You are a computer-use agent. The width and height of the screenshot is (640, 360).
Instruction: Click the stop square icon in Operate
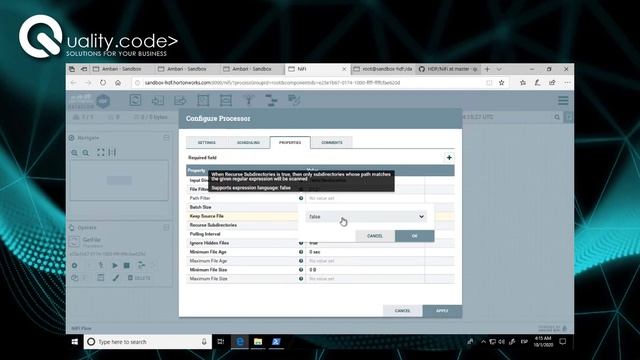127,265
